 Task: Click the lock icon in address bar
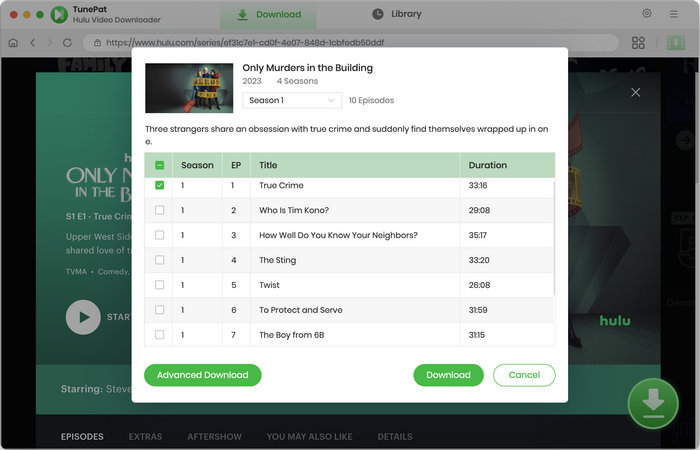[97, 43]
